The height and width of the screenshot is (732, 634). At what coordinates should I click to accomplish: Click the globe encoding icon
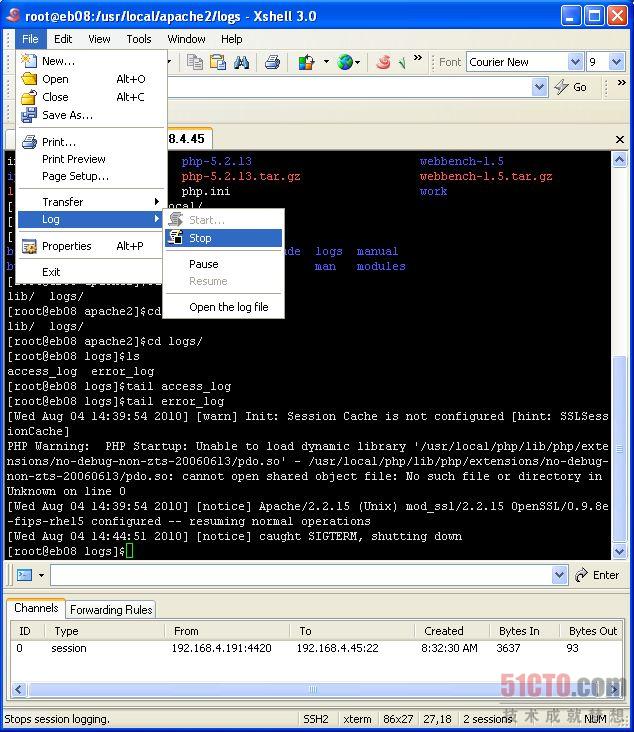point(345,62)
